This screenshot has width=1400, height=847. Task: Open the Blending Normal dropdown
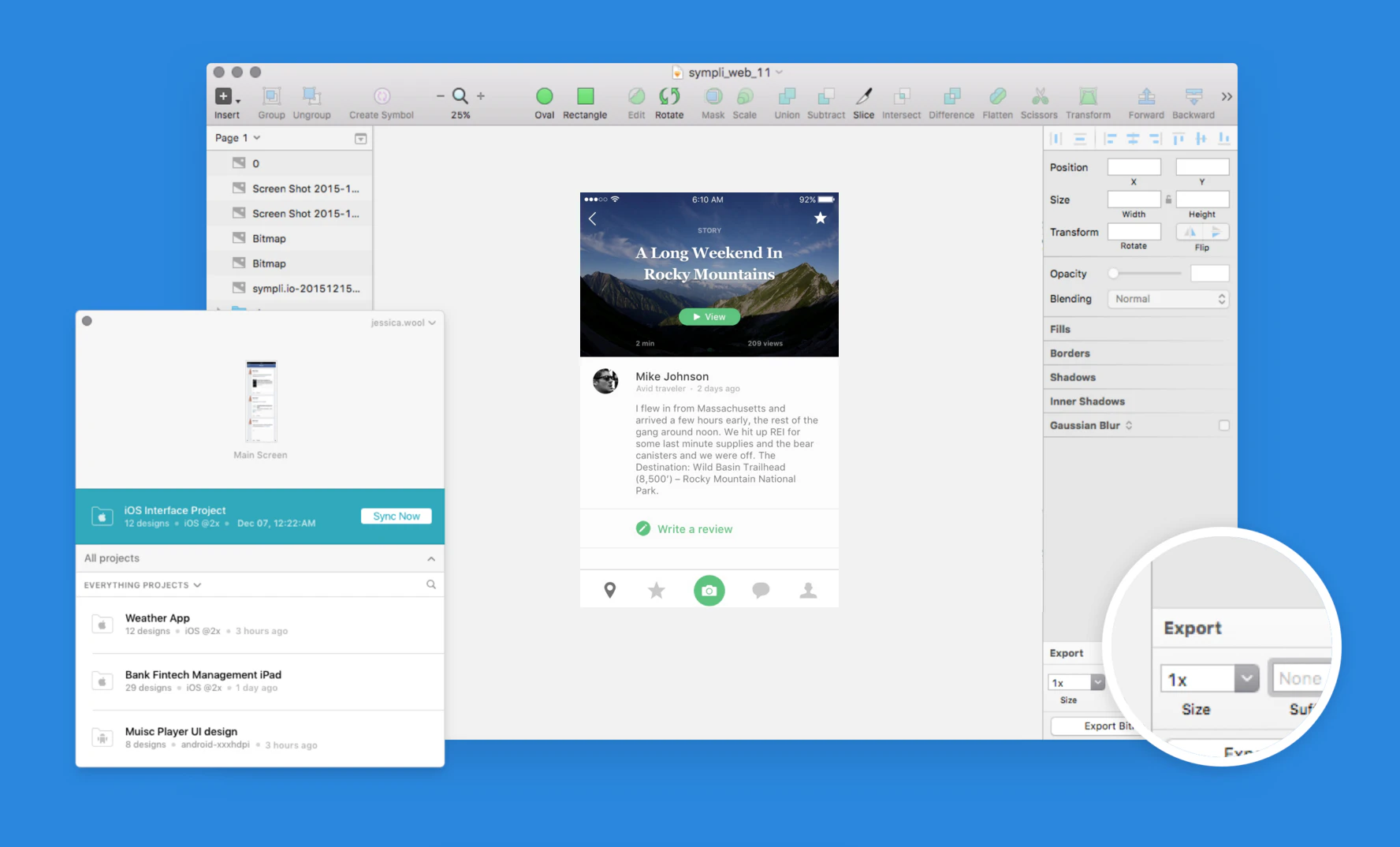[1168, 299]
